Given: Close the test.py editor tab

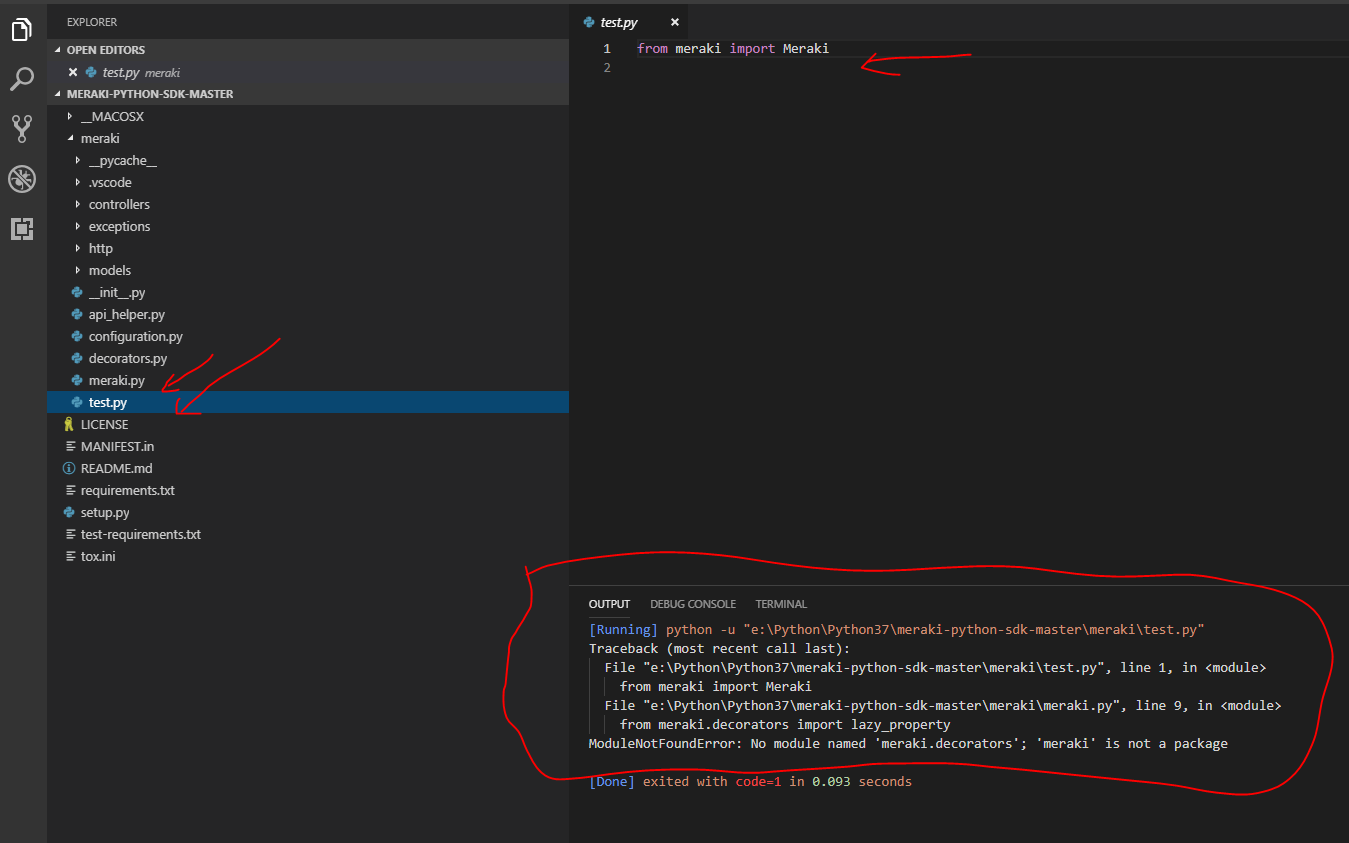Looking at the screenshot, I should click(x=675, y=22).
